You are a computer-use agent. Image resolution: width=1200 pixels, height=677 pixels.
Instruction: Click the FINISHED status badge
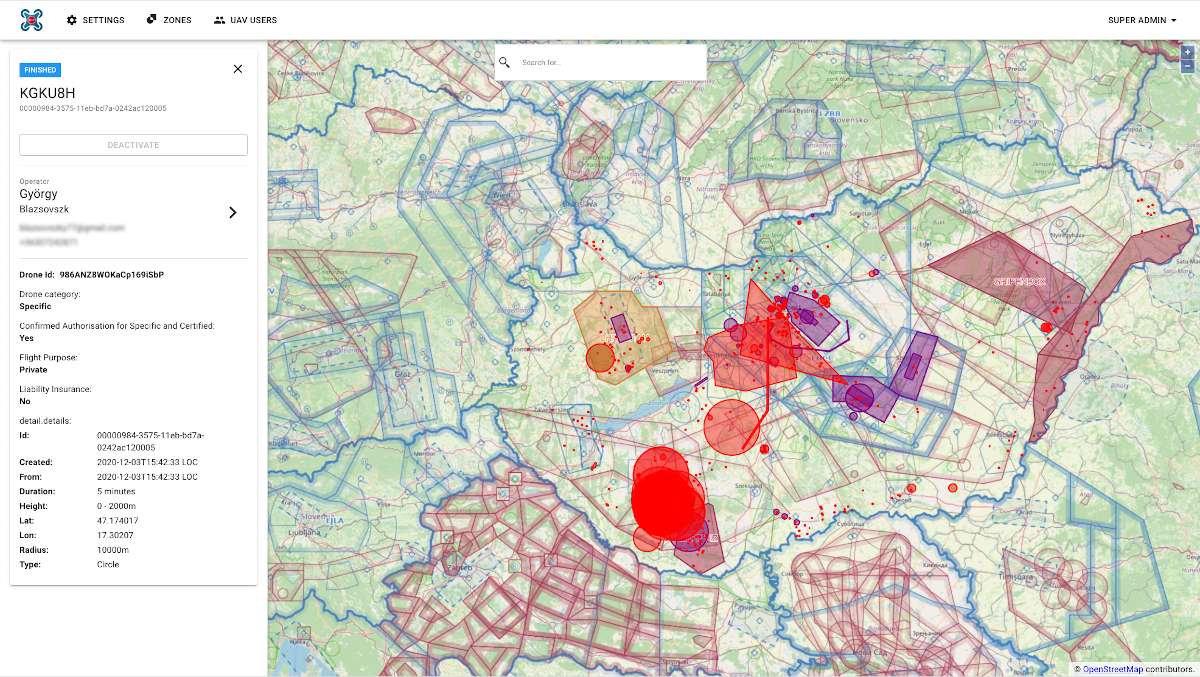coord(40,70)
